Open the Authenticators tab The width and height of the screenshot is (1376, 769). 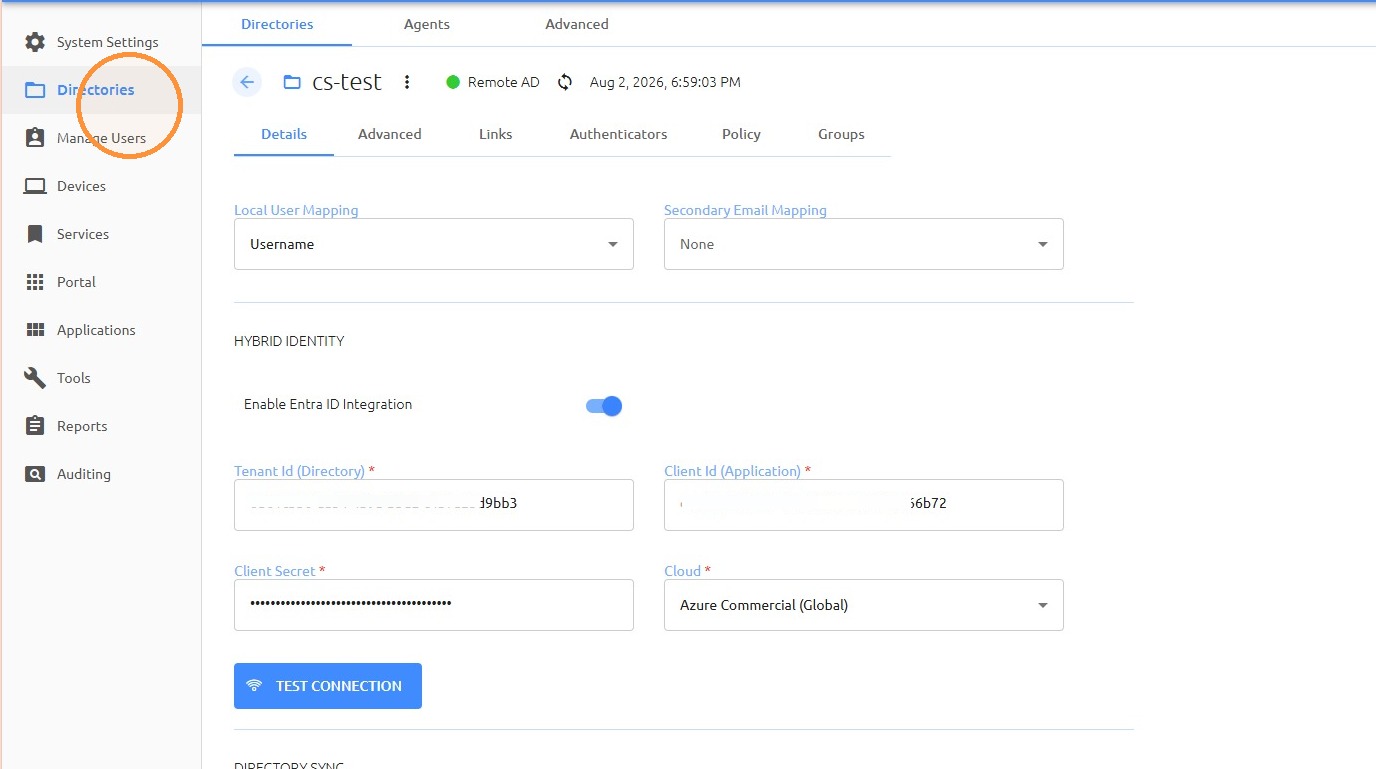click(x=619, y=134)
